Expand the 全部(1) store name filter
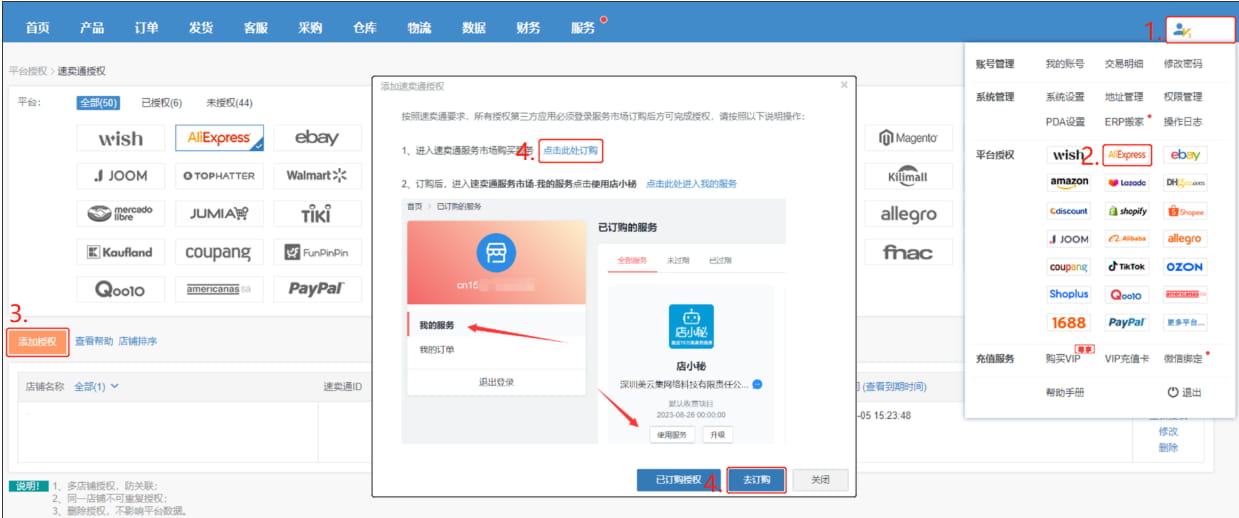Screen dimensions: 1239x518 [x=96, y=386]
